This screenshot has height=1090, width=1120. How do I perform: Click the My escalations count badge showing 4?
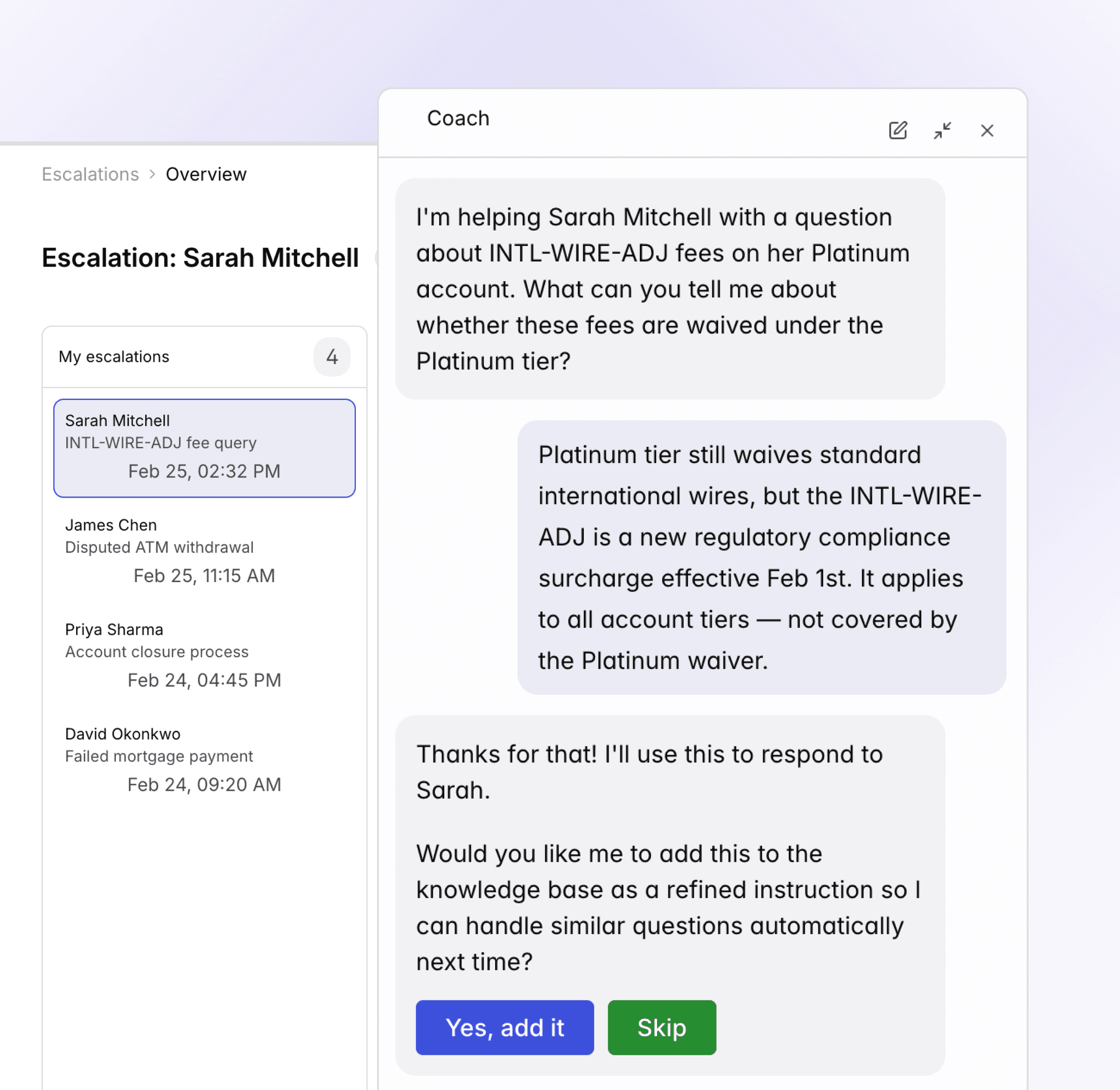click(332, 357)
